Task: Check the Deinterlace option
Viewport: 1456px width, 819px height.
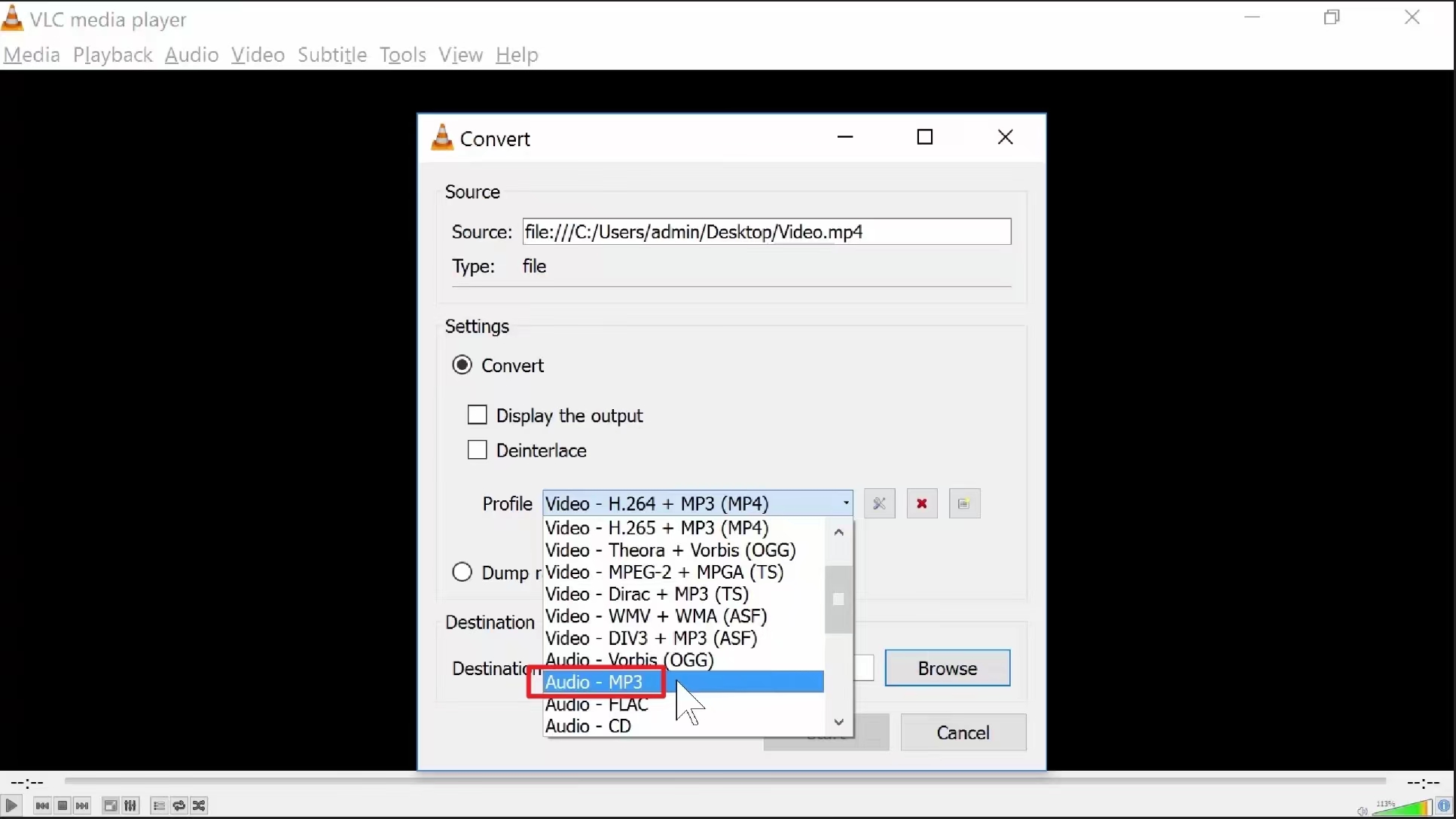Action: click(478, 450)
